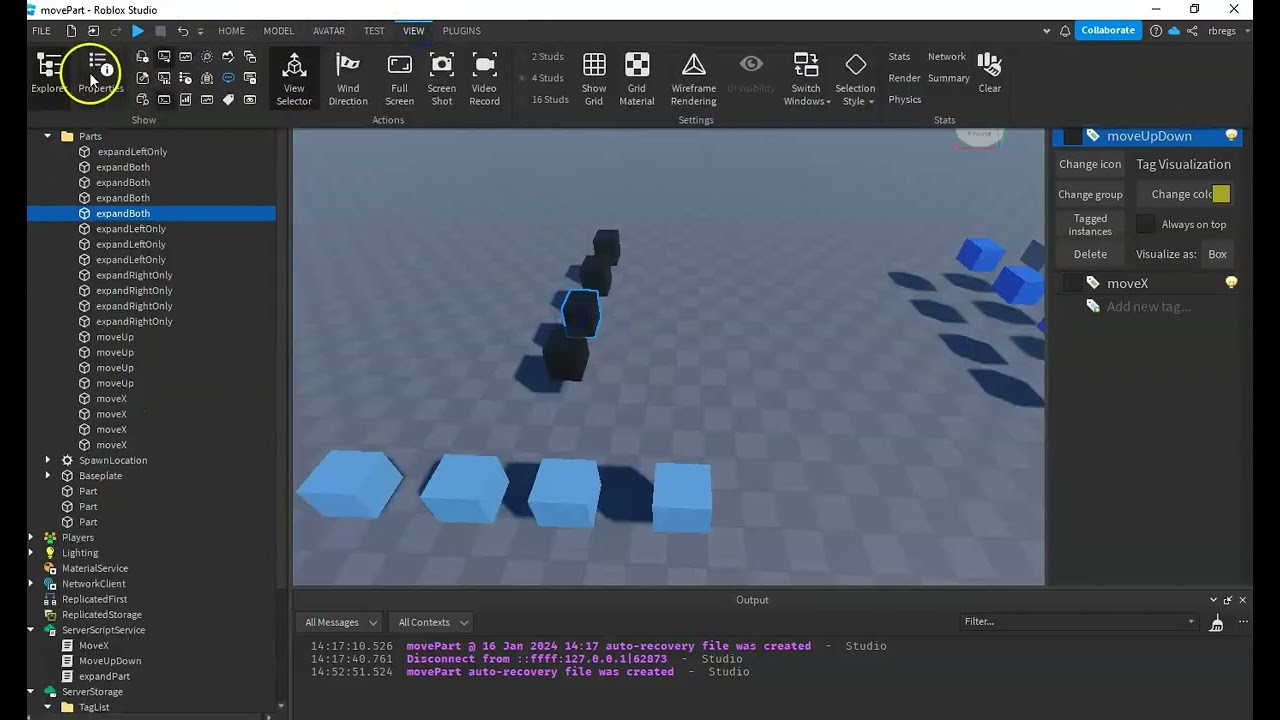Switch to the TEST tab
This screenshot has height=720, width=1280.
point(374,31)
